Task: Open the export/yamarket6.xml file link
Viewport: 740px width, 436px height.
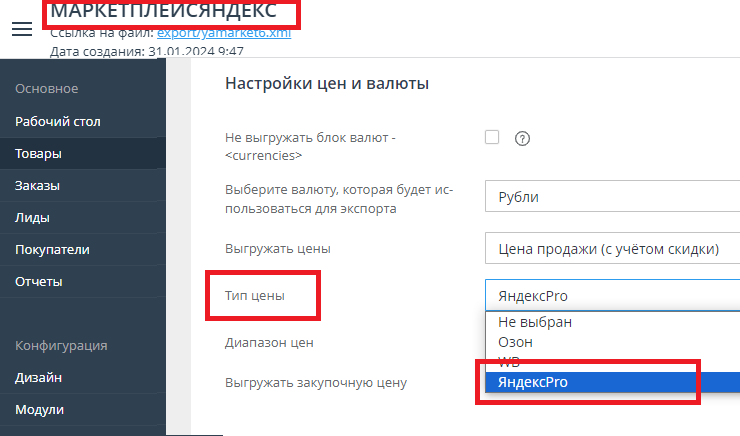Action: coord(224,33)
